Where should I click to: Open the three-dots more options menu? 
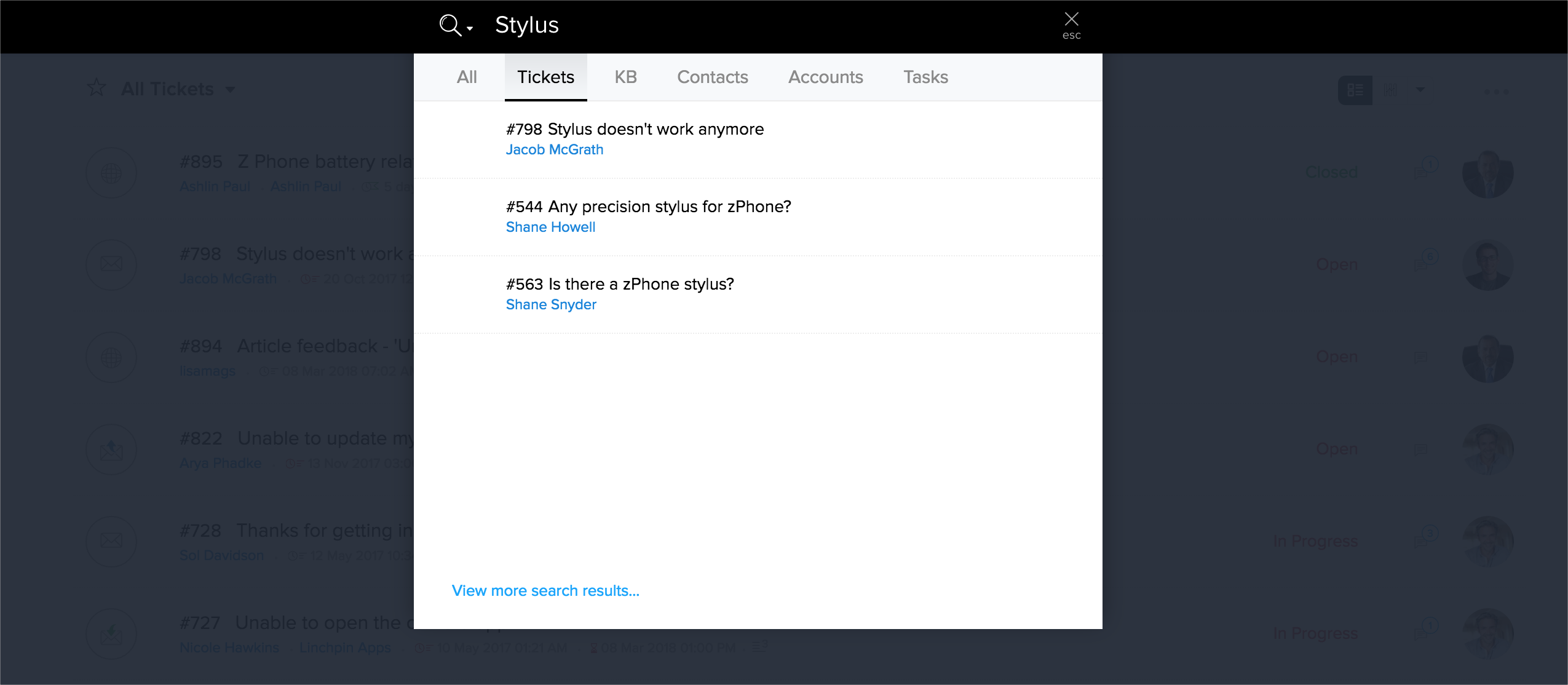pos(1496,92)
